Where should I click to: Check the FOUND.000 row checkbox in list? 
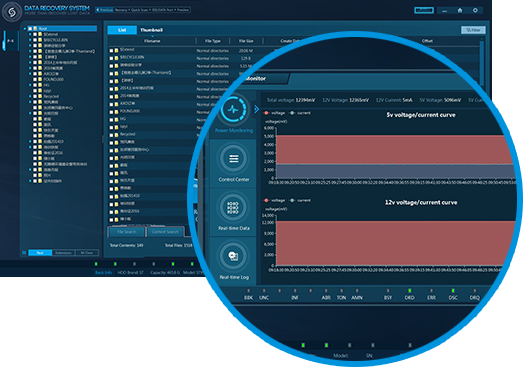[x=111, y=112]
